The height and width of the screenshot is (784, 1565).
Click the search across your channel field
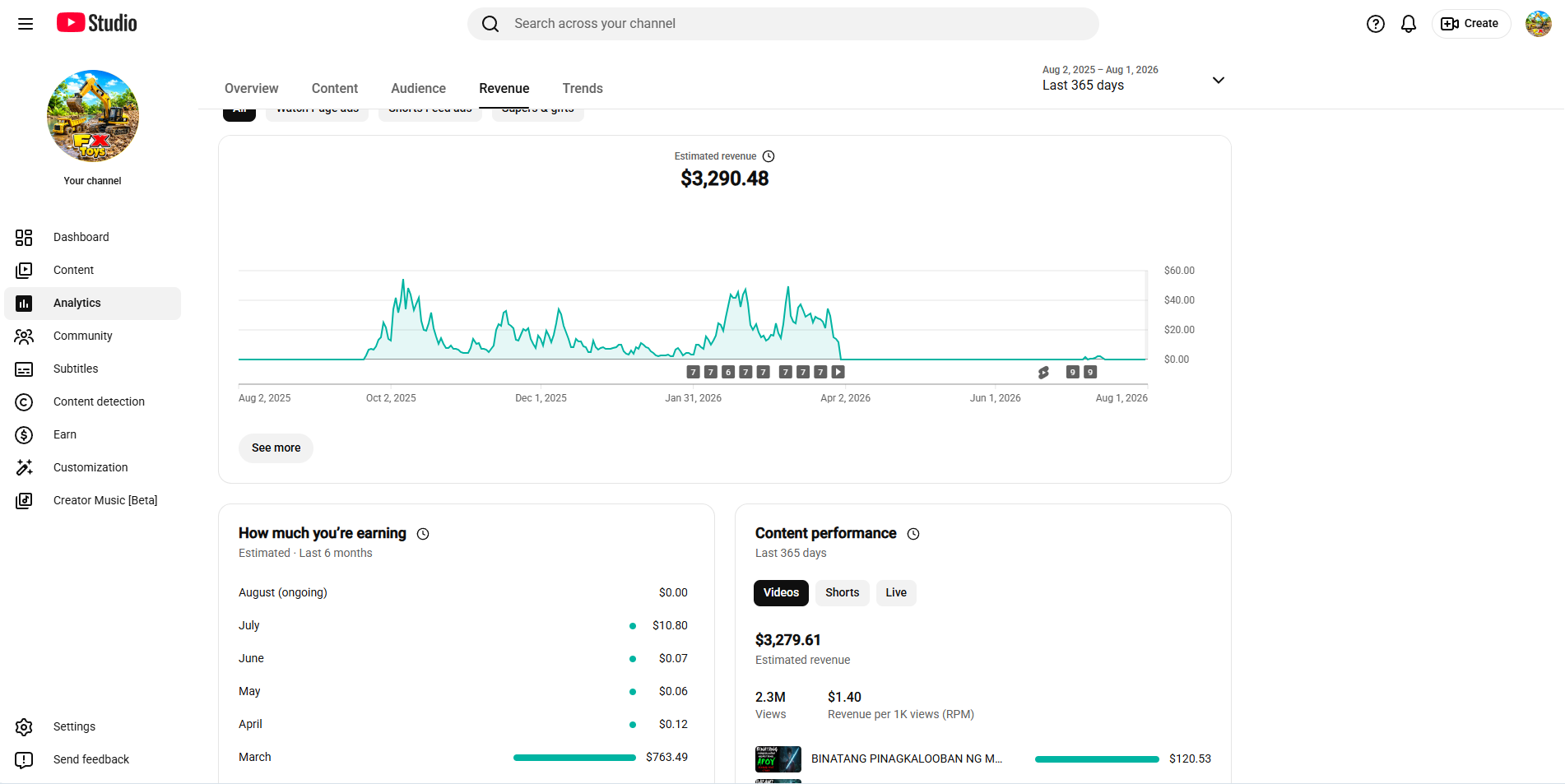point(783,24)
